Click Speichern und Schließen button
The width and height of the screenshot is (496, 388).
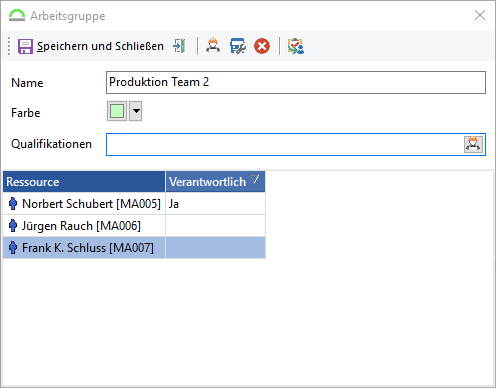[x=91, y=46]
